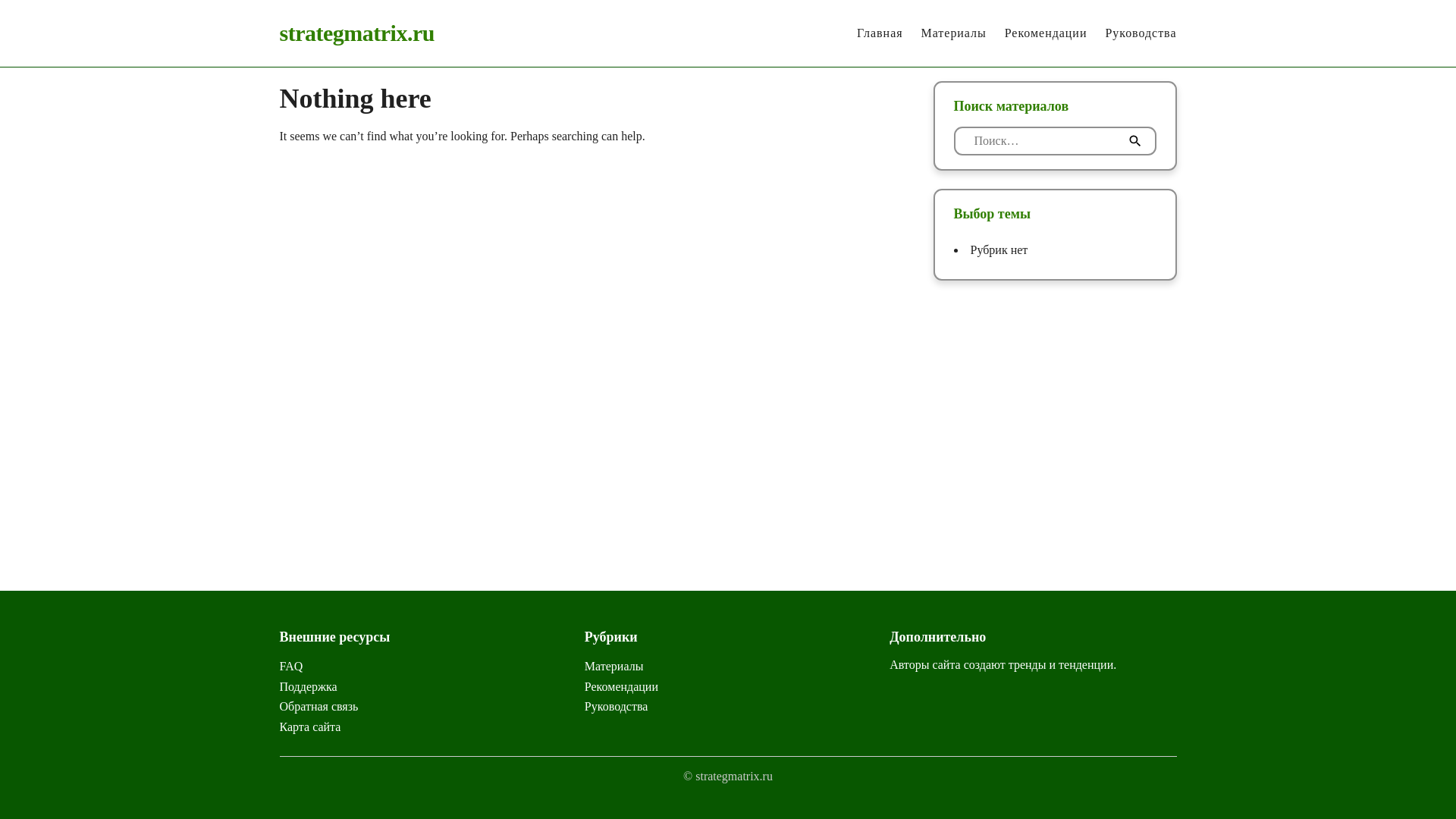Open the Главная menu item

(x=880, y=33)
